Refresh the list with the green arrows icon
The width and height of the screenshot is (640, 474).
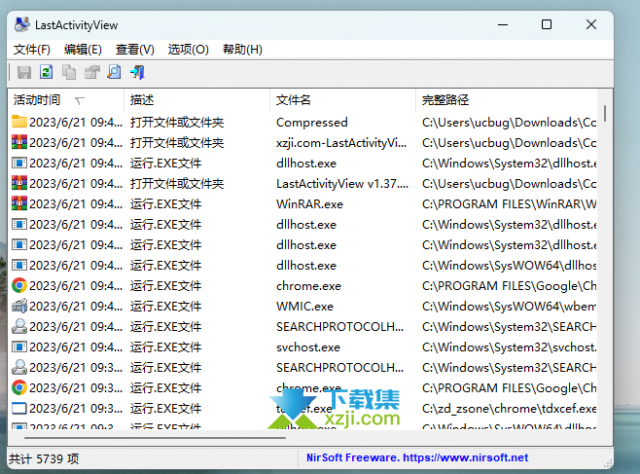click(46, 72)
